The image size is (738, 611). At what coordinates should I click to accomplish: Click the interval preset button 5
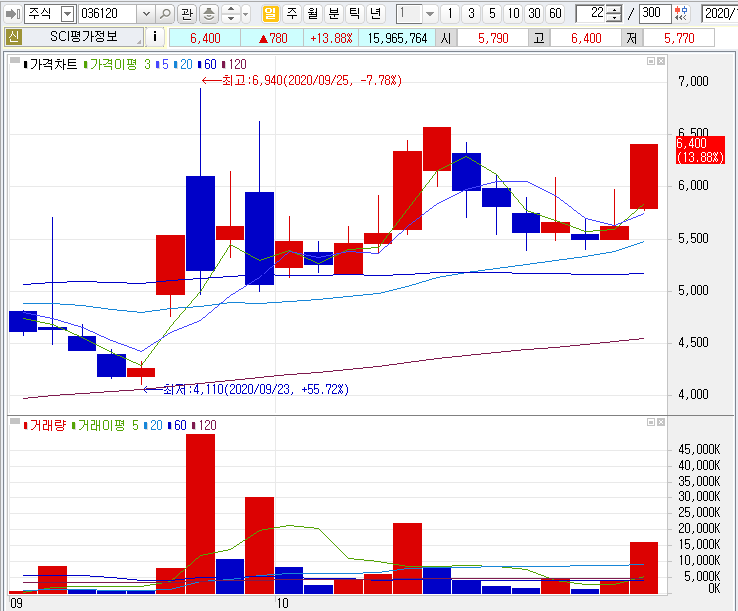click(x=492, y=14)
